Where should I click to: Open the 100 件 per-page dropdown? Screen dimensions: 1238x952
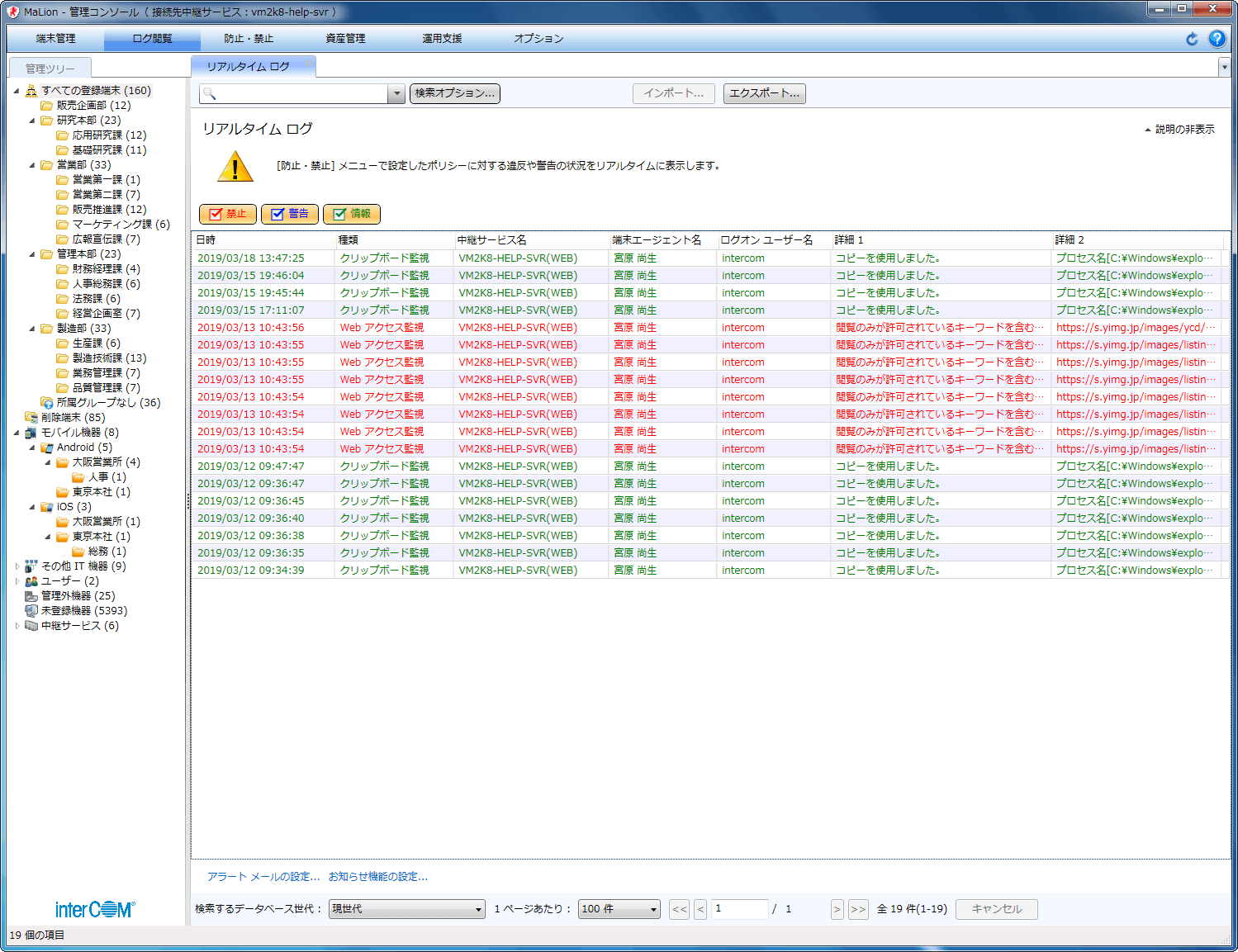pos(619,909)
